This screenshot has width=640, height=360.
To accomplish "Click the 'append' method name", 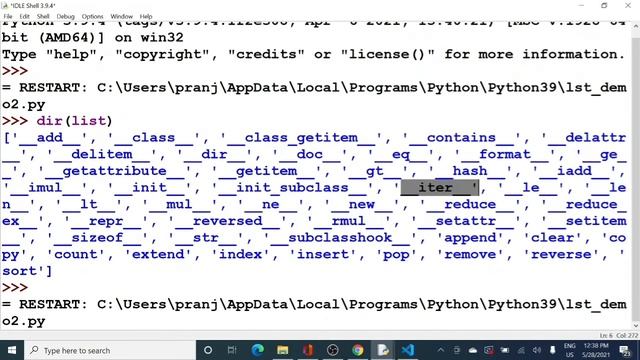I will 470,238.
